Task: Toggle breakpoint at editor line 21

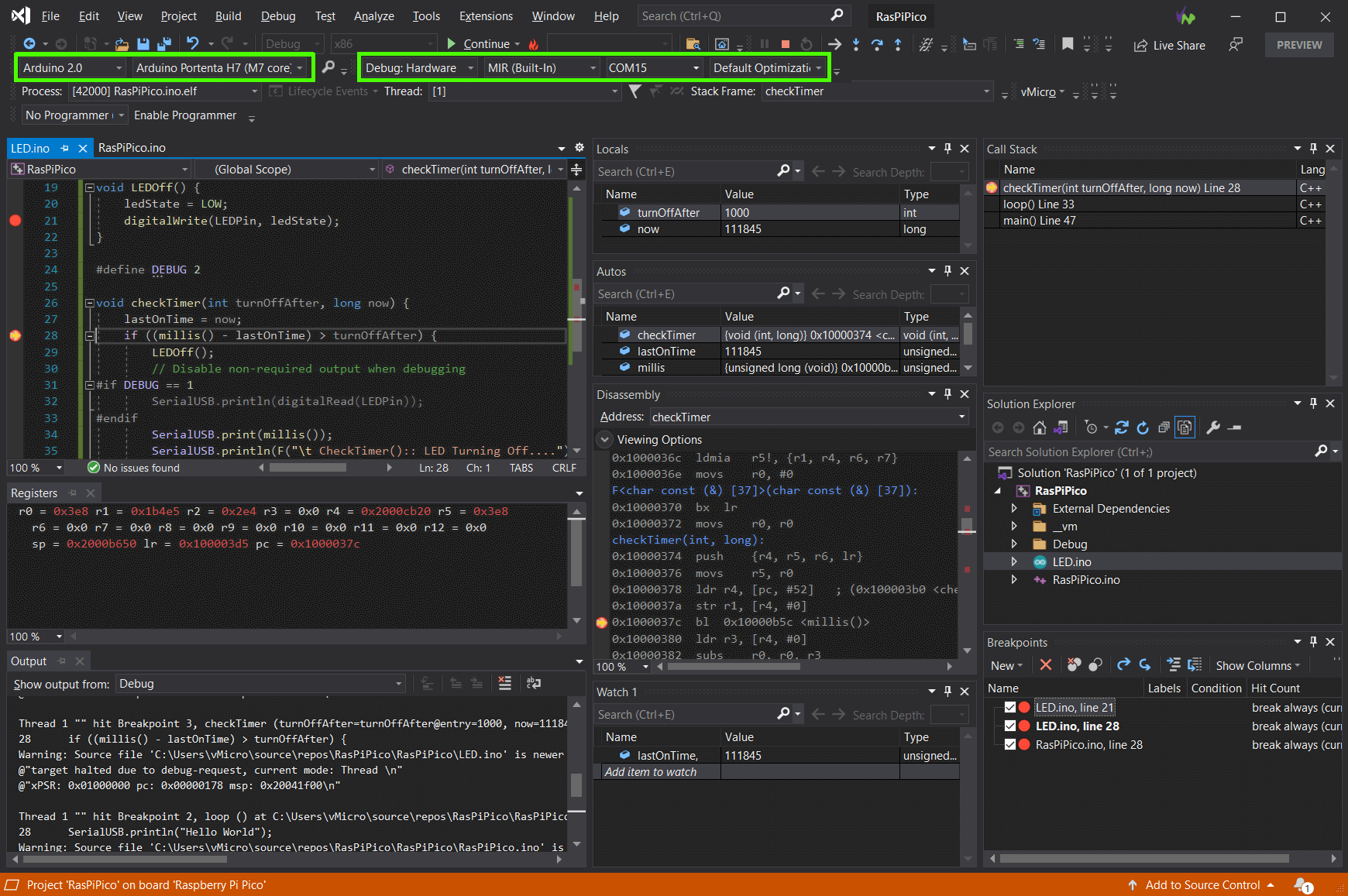Action: (15, 221)
